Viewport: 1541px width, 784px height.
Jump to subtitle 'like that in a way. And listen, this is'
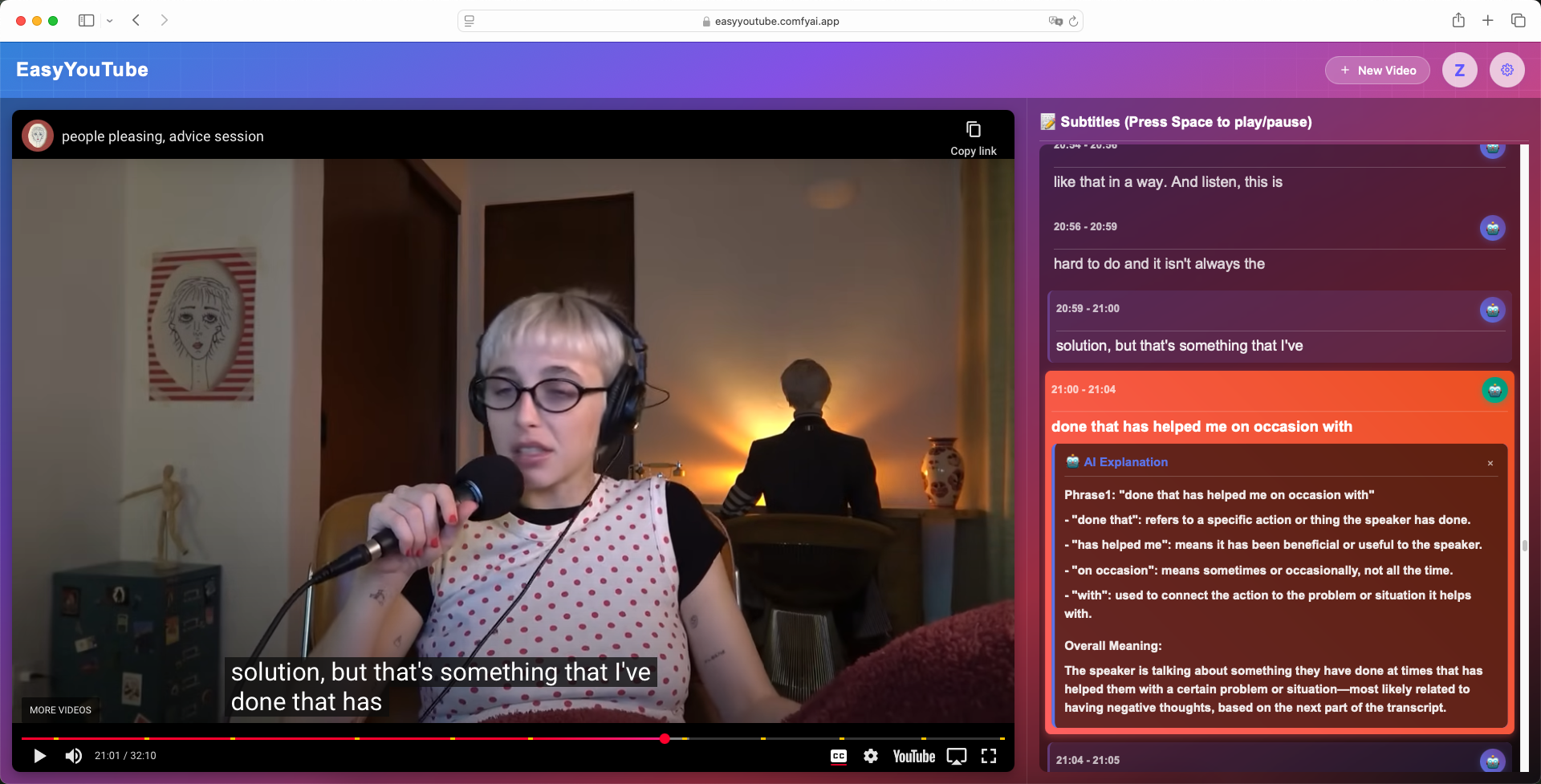[x=1168, y=182]
